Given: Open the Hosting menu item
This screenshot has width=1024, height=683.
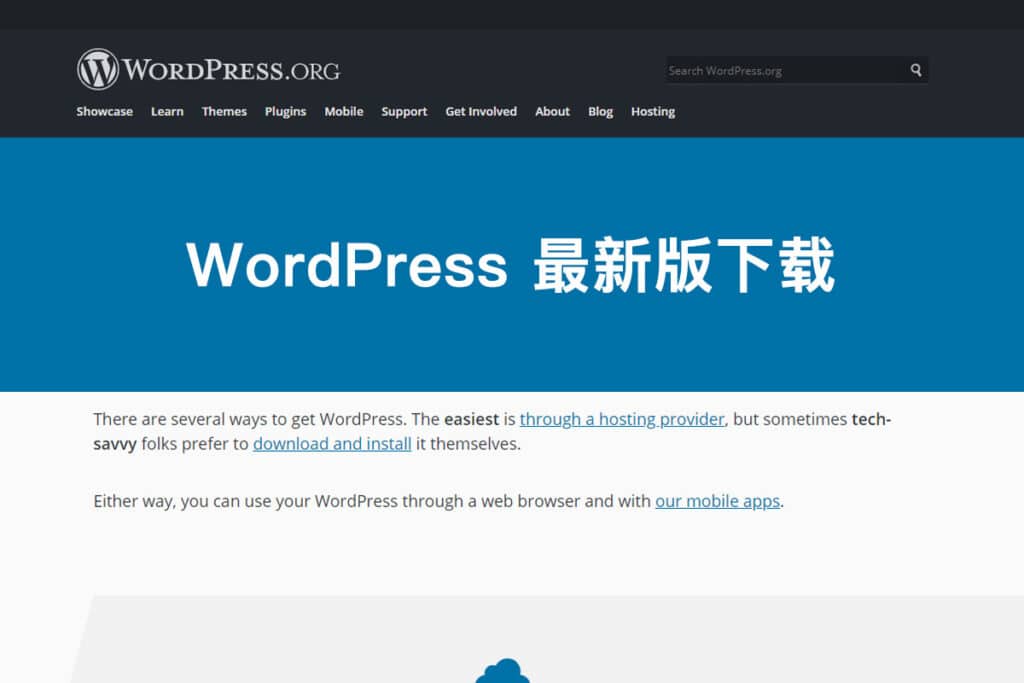Looking at the screenshot, I should pyautogui.click(x=653, y=112).
